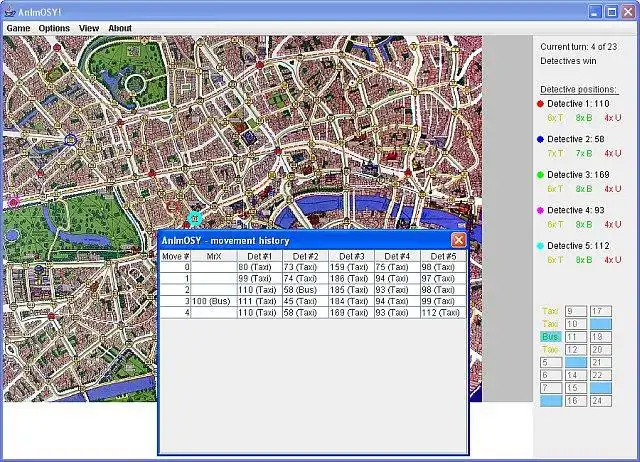Open the About menu
Image resolution: width=640 pixels, height=462 pixels.
point(120,28)
